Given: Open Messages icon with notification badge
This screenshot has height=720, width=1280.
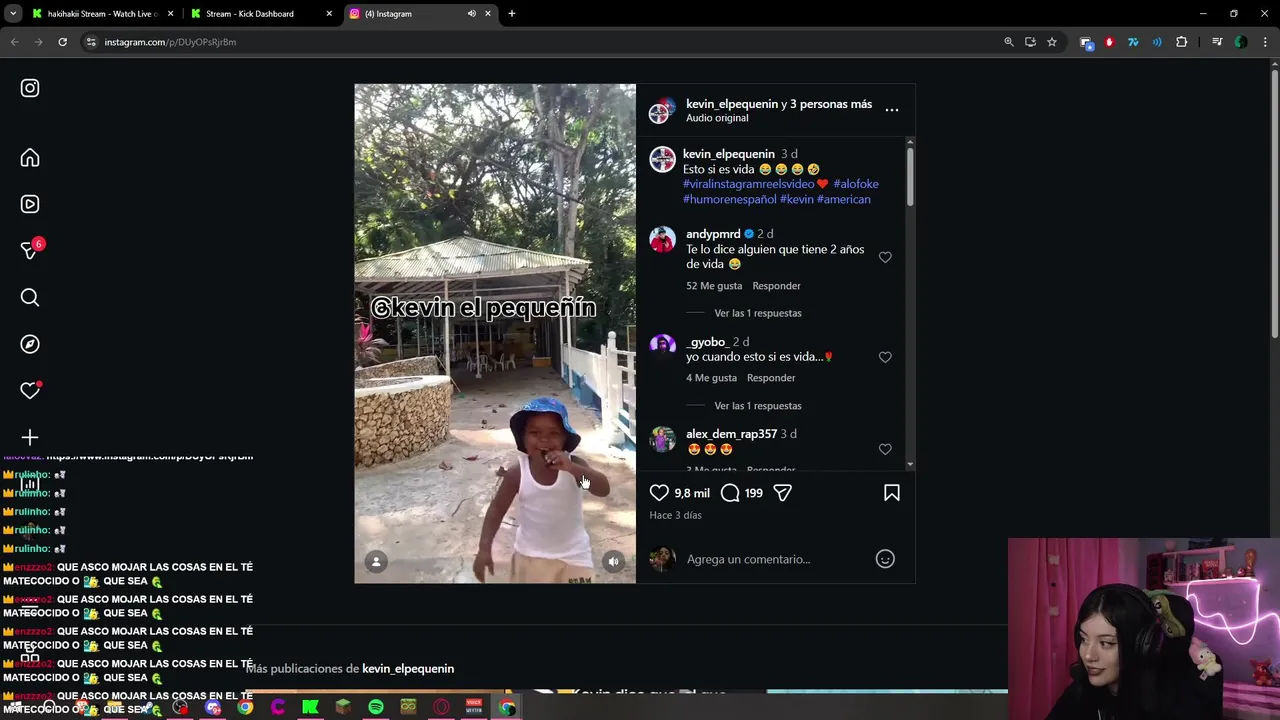Looking at the screenshot, I should click(30, 250).
